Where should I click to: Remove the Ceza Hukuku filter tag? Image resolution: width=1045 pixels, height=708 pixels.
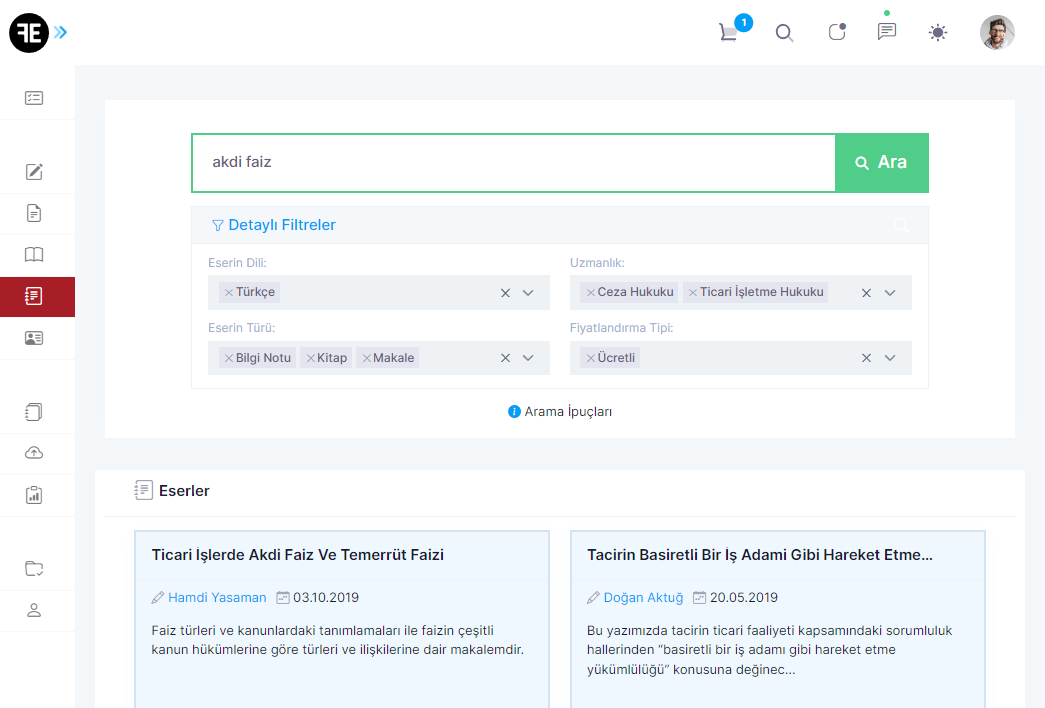click(591, 293)
